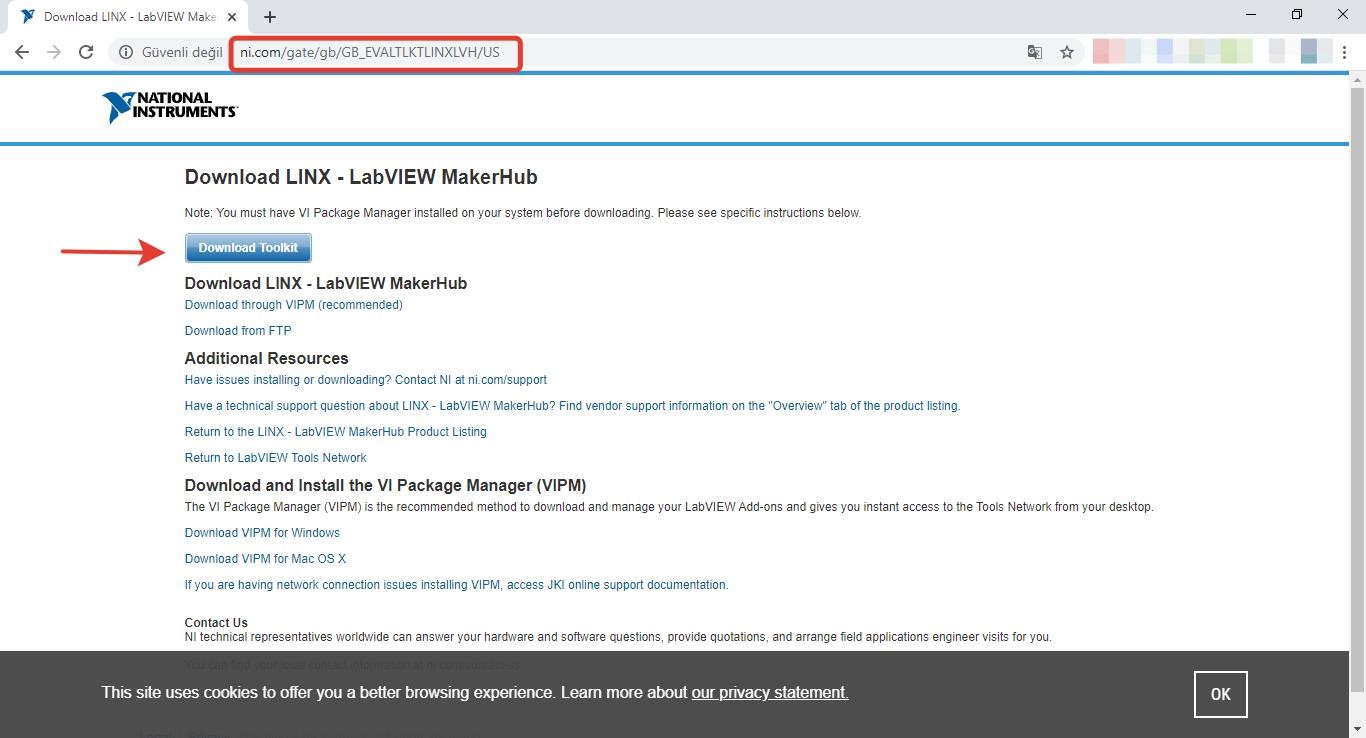Close the Download LINX tab
The width and height of the screenshot is (1366, 738).
[233, 17]
